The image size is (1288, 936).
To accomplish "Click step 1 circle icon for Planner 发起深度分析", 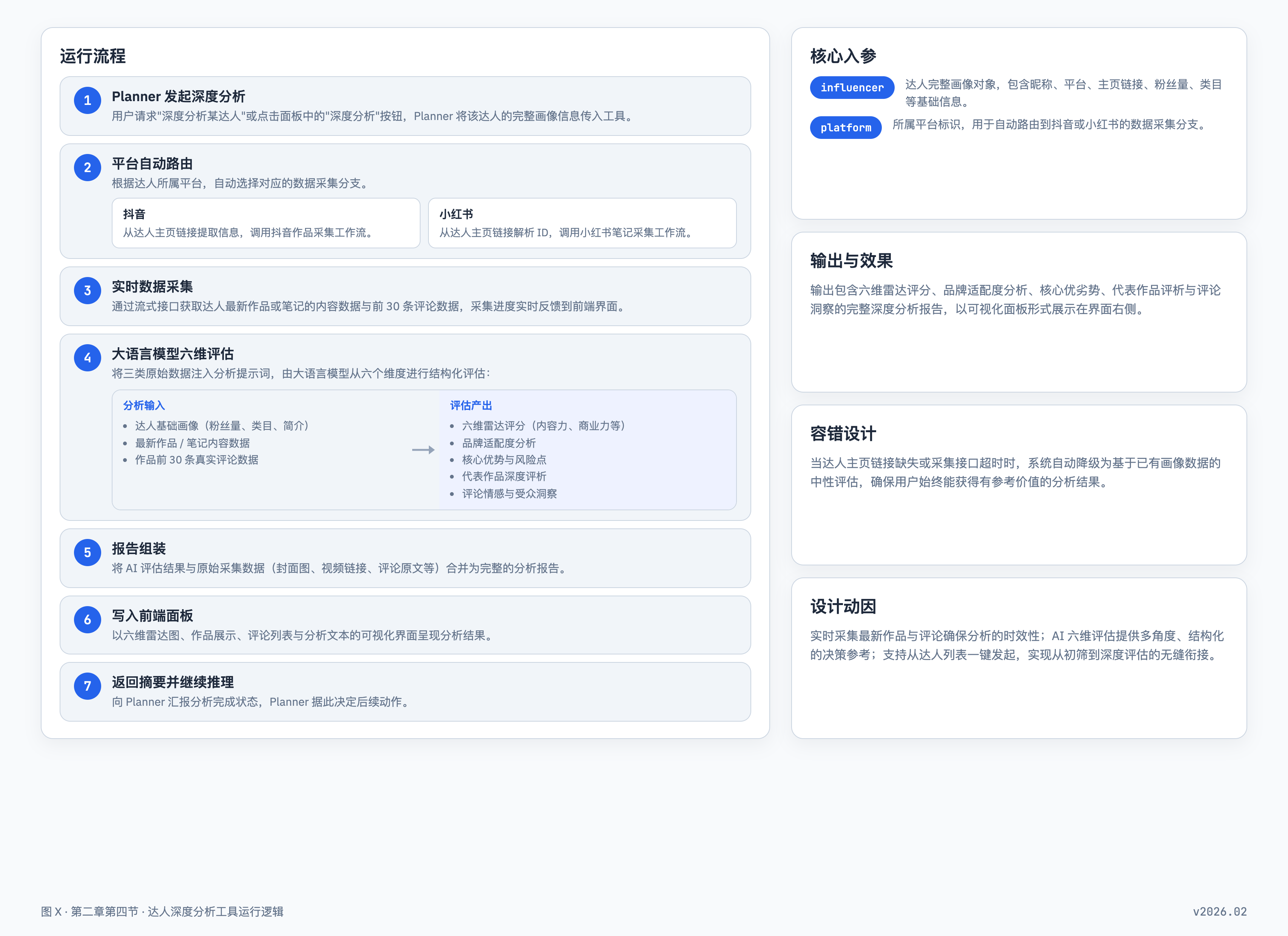I will pos(88,100).
